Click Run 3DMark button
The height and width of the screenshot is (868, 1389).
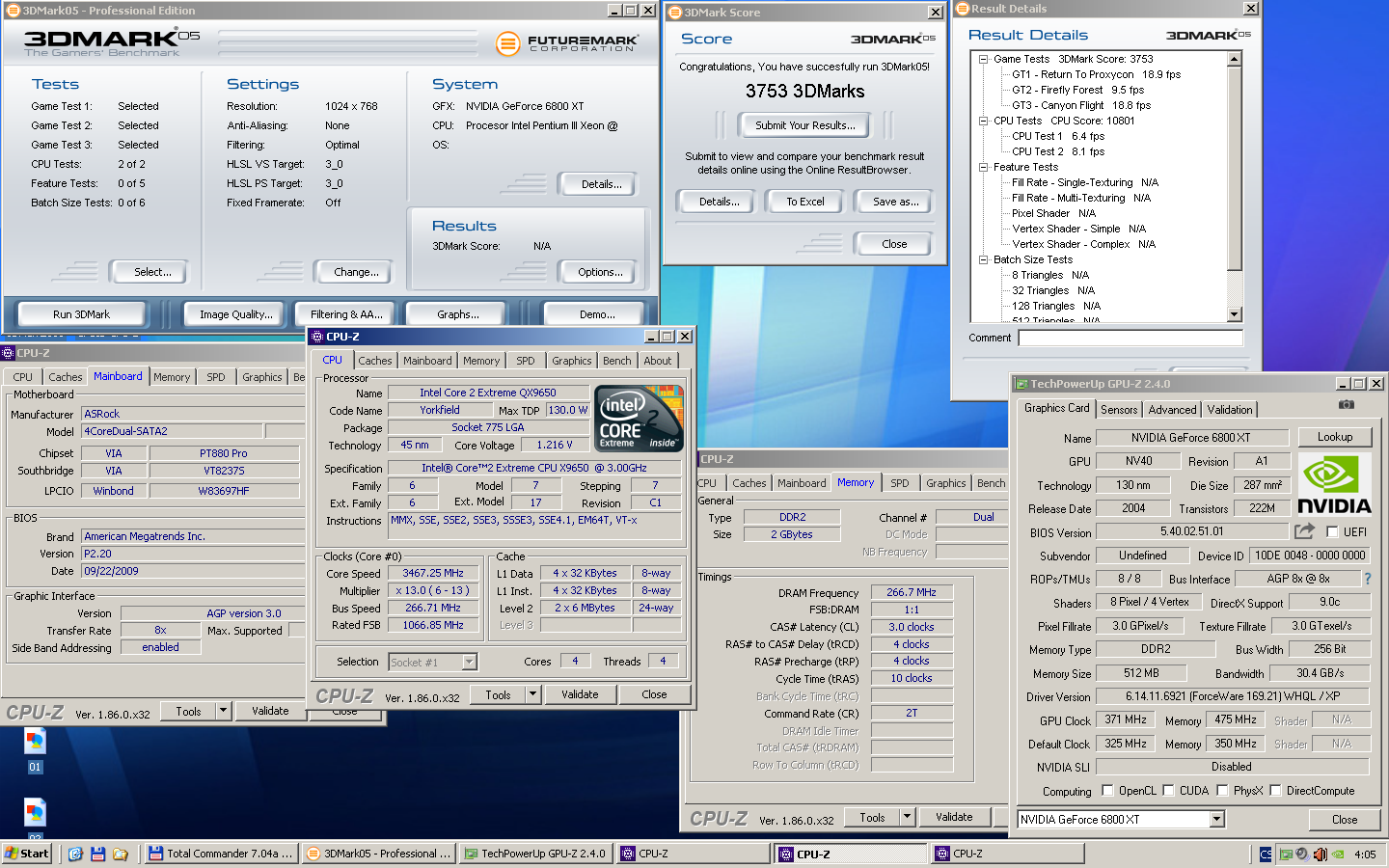point(81,314)
